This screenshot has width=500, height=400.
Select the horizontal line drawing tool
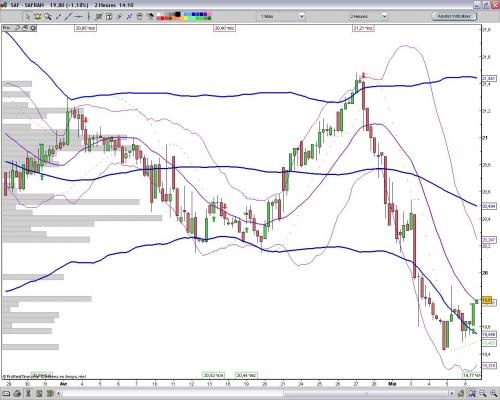[79, 16]
